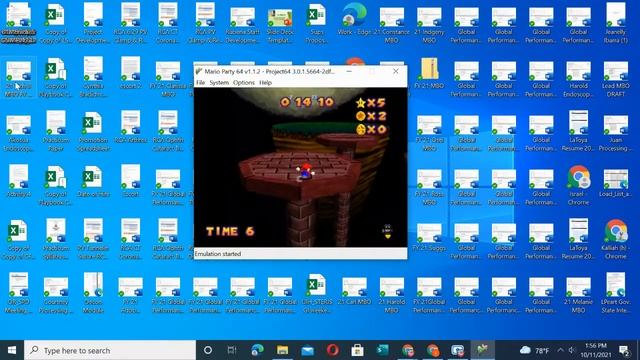Open the File menu in Project64
640x360 pixels.
[x=200, y=82]
